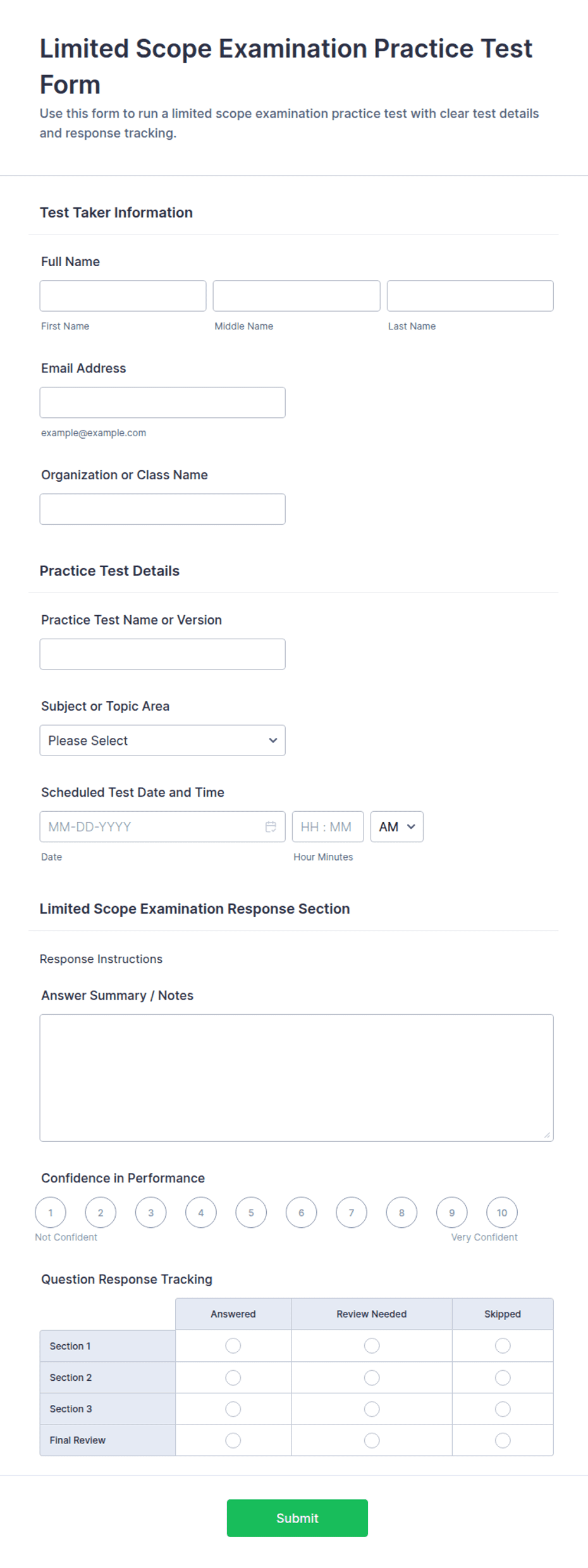The width and height of the screenshot is (588, 1568).
Task: Click the Email Address field
Action: 162,403
